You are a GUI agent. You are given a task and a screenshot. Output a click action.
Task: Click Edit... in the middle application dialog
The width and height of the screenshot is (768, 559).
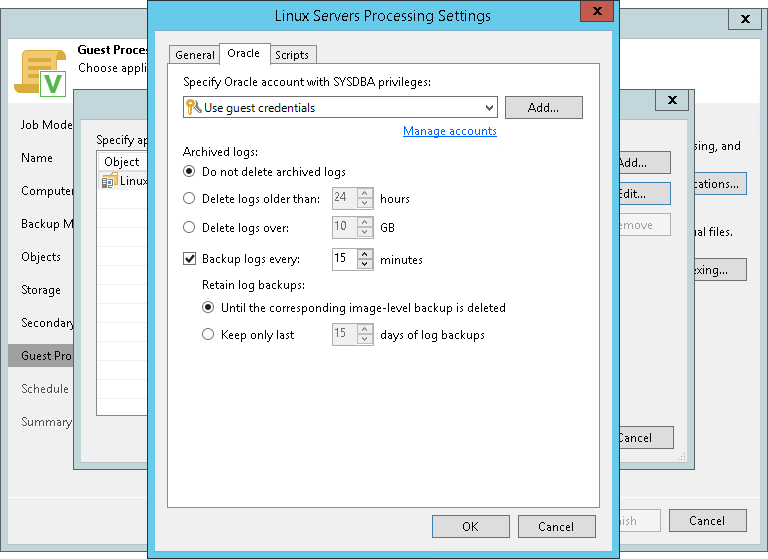pyautogui.click(x=645, y=194)
